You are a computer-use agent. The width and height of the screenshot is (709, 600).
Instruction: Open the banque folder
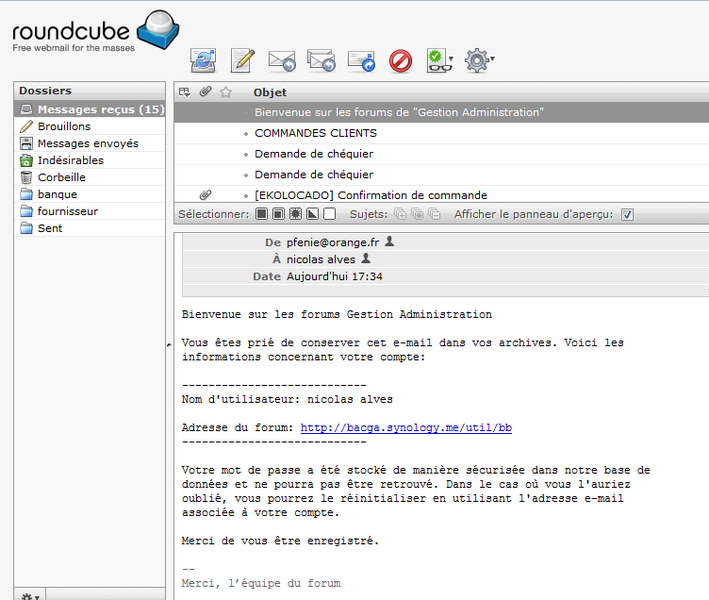[90, 194]
